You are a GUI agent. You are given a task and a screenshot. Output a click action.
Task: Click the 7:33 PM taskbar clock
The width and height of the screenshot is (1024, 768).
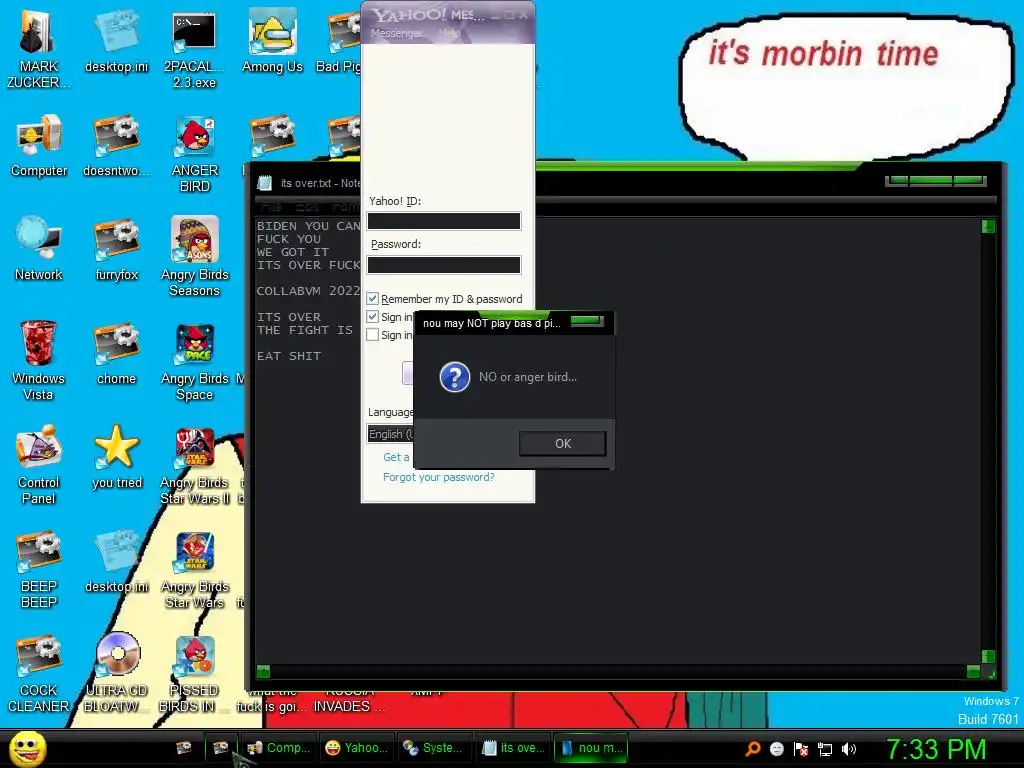[x=936, y=749]
